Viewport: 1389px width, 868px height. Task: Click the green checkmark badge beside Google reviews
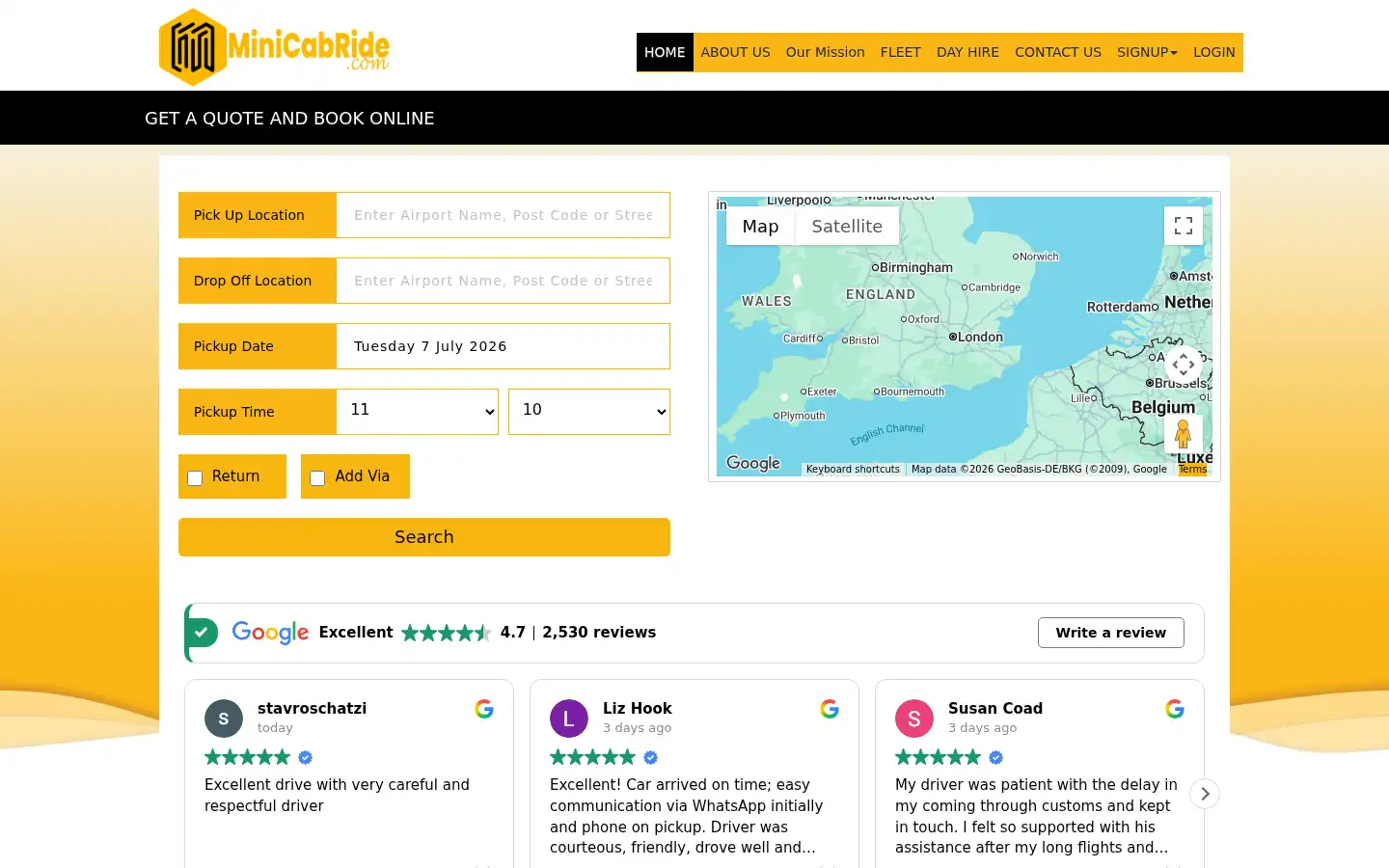pyautogui.click(x=202, y=633)
